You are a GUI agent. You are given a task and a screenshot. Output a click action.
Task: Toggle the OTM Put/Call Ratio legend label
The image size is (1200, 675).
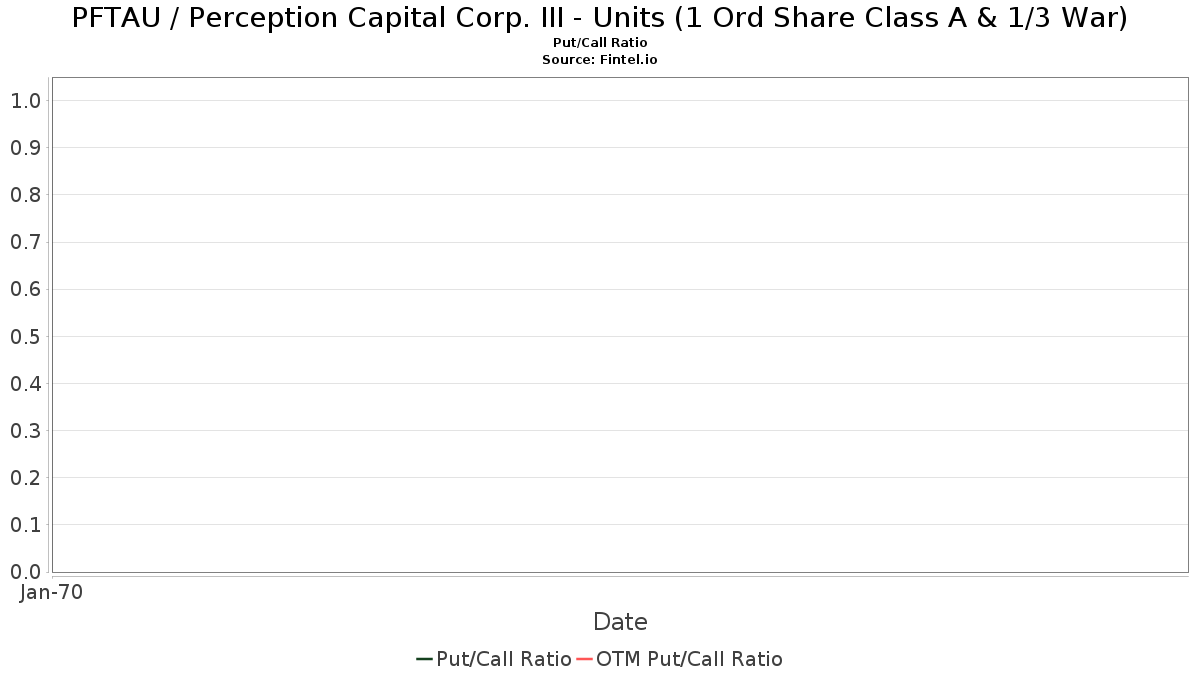(x=689, y=659)
